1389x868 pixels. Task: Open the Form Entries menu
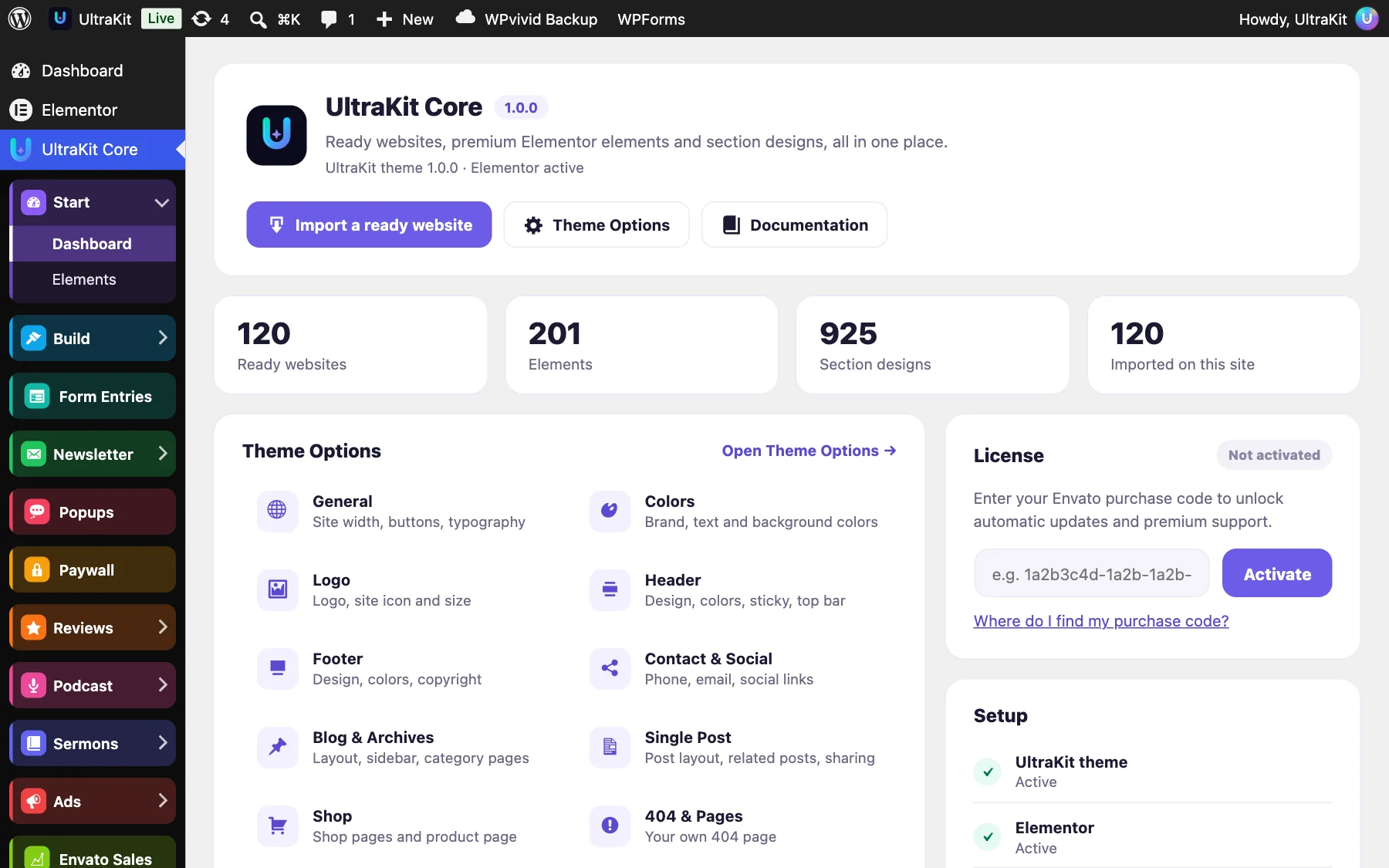[93, 396]
